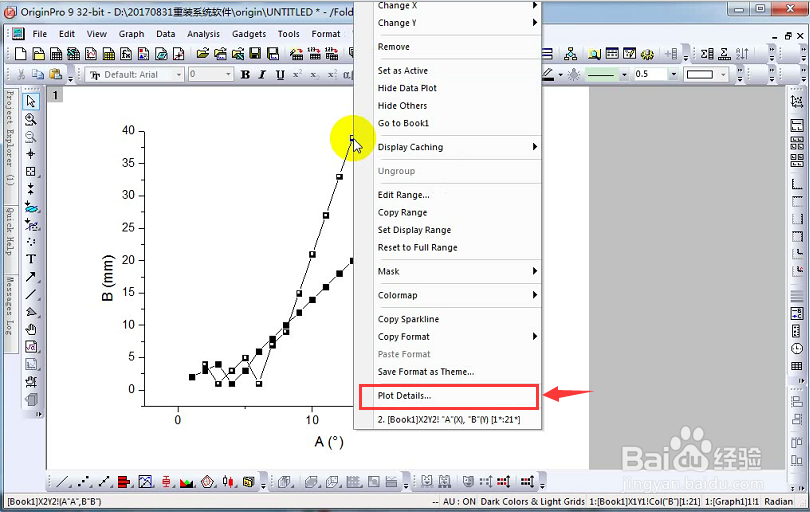
Task: Click the Paste clipboard icon
Action: (x=55, y=74)
